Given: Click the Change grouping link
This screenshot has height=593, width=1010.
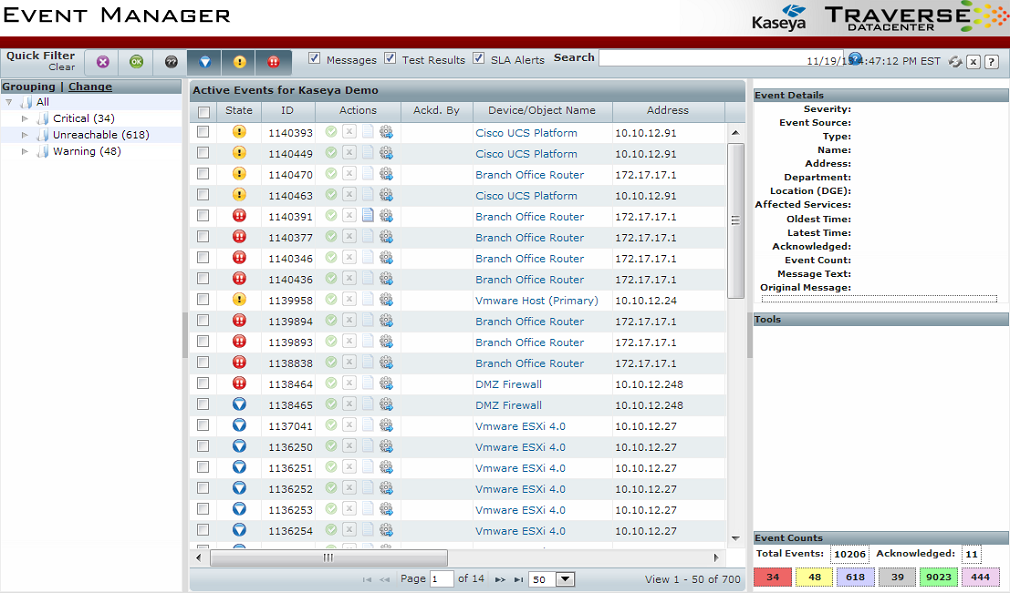Looking at the screenshot, I should click(x=90, y=87).
